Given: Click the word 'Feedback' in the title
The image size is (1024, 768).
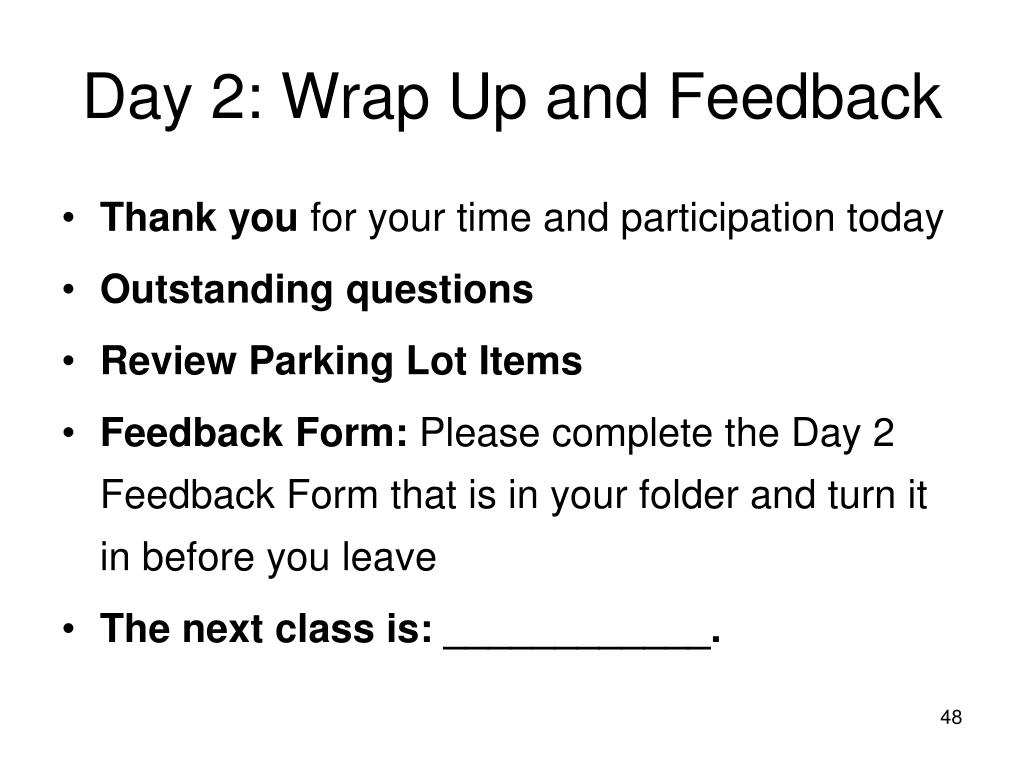Looking at the screenshot, I should (x=805, y=98).
